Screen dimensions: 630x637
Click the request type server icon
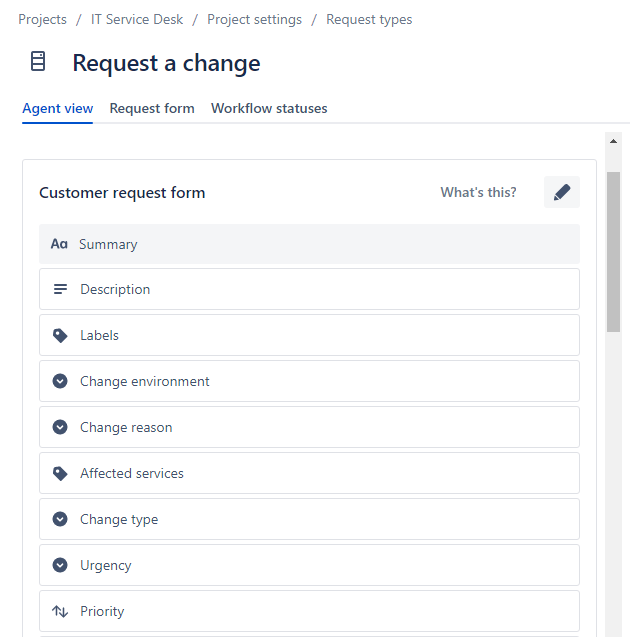coord(38,61)
